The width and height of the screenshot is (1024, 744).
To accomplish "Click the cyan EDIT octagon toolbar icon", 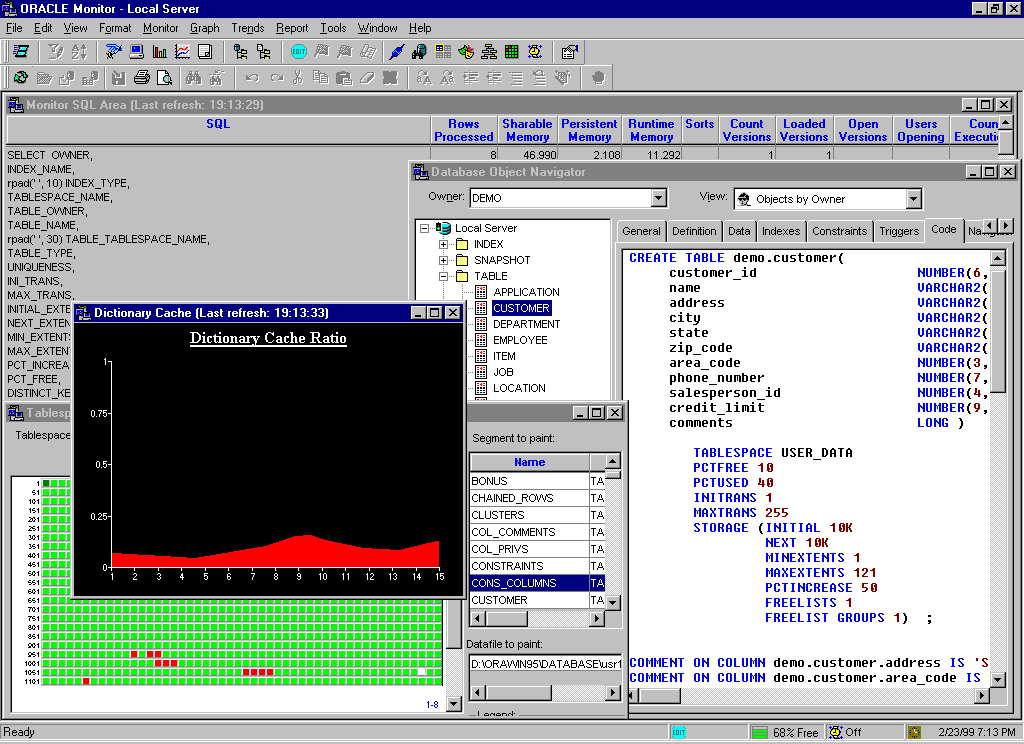I will 298,52.
